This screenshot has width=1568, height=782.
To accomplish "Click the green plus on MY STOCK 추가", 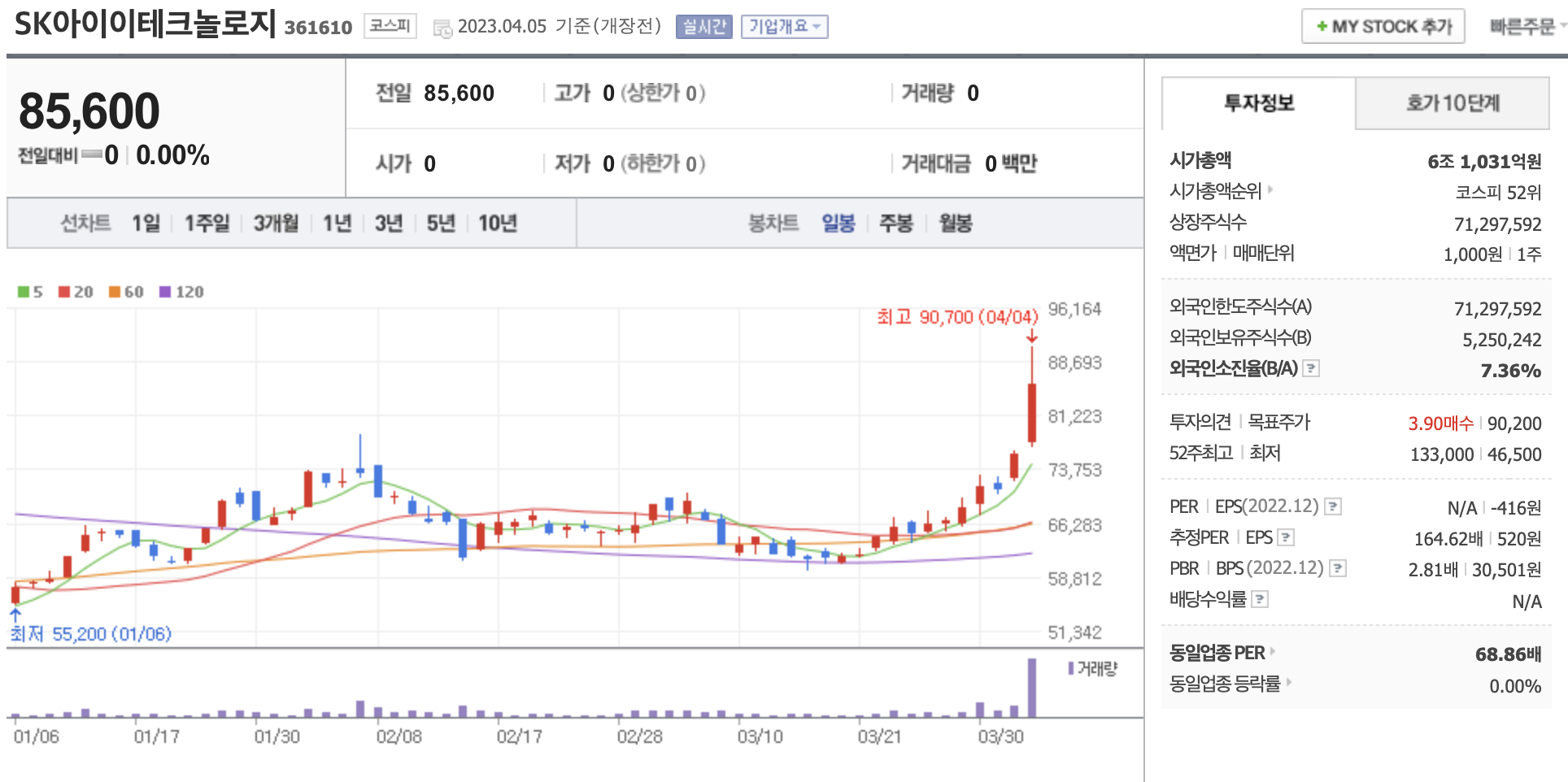I will click(x=1322, y=27).
